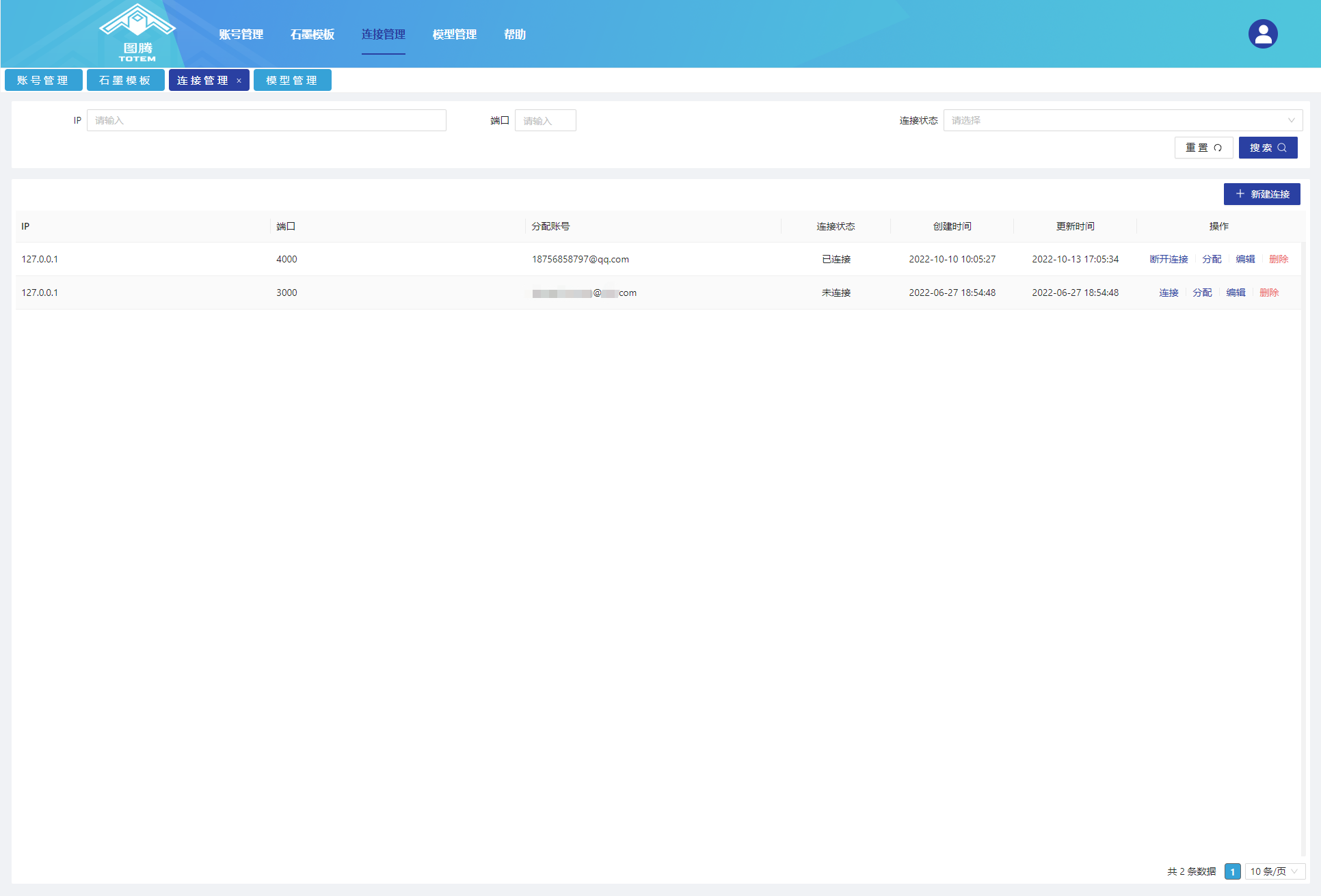Select 连接管理 in the top navigation
Image resolution: width=1321 pixels, height=896 pixels.
point(383,34)
